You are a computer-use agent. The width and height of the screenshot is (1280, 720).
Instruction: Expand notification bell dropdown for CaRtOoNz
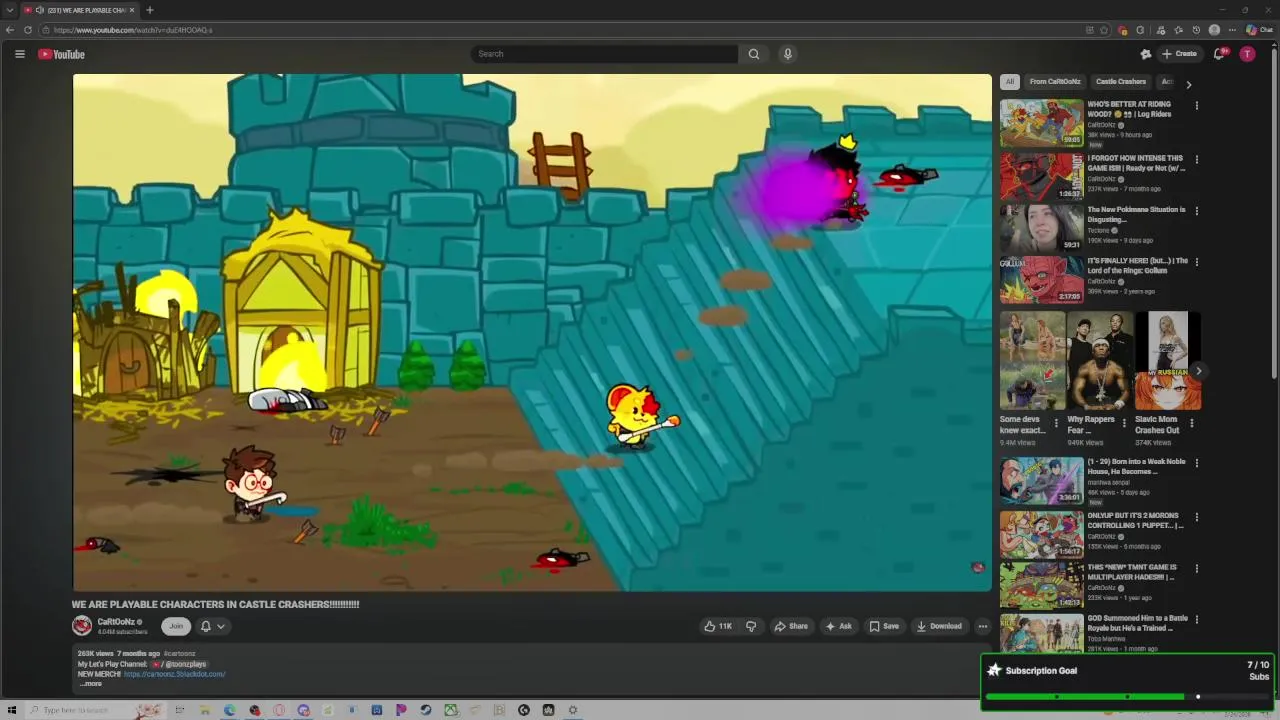pyautogui.click(x=212, y=626)
